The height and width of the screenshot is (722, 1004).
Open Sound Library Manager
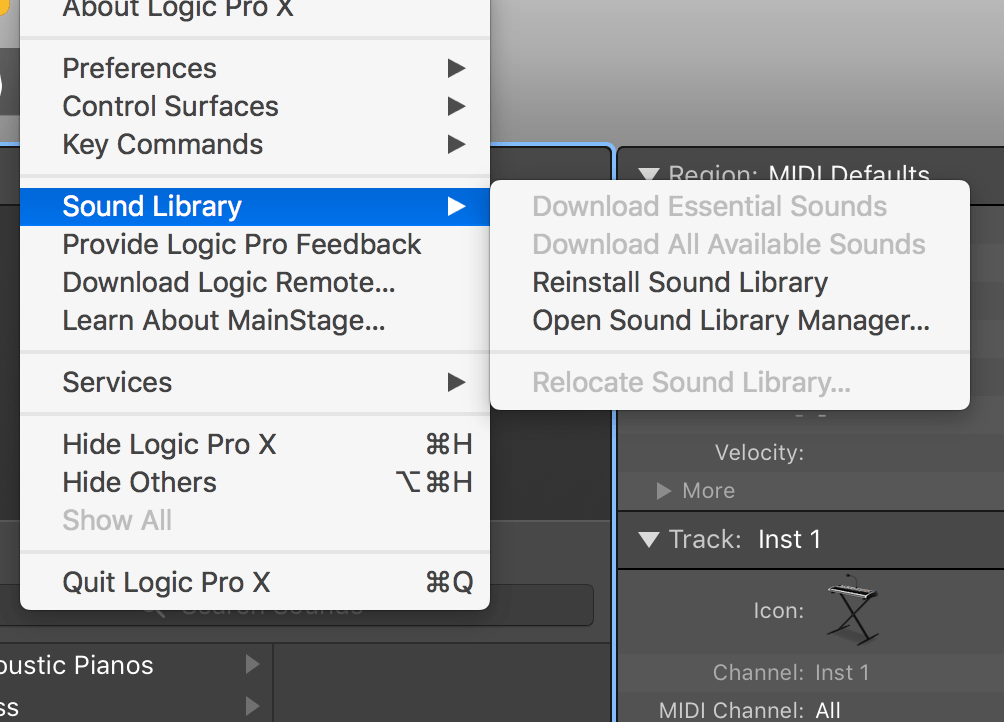[x=731, y=320]
